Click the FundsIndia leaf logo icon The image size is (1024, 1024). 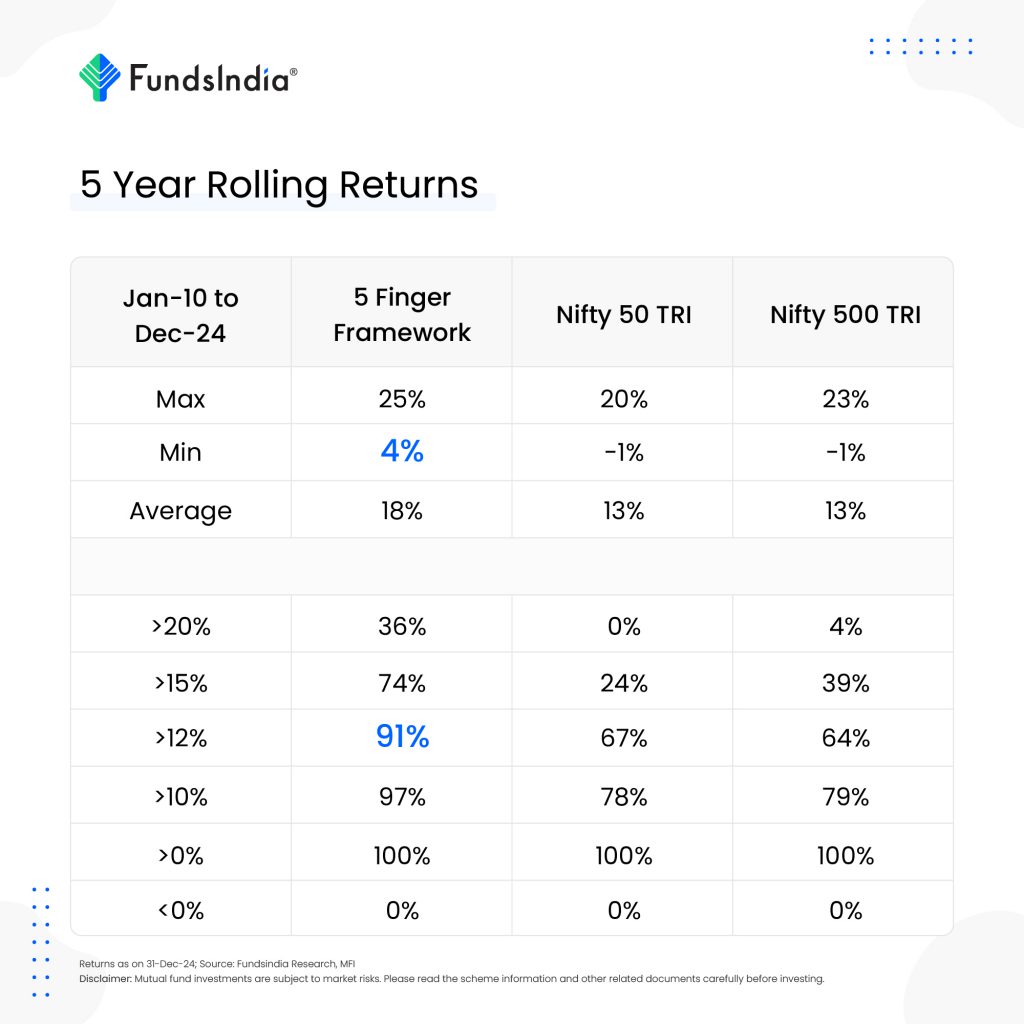pyautogui.click(x=99, y=78)
